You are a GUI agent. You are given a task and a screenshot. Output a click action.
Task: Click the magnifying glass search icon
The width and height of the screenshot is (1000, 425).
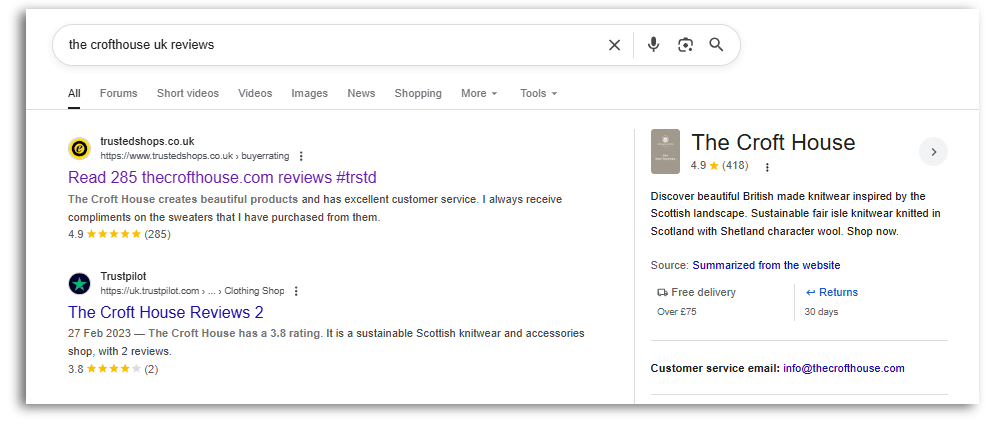tap(716, 45)
